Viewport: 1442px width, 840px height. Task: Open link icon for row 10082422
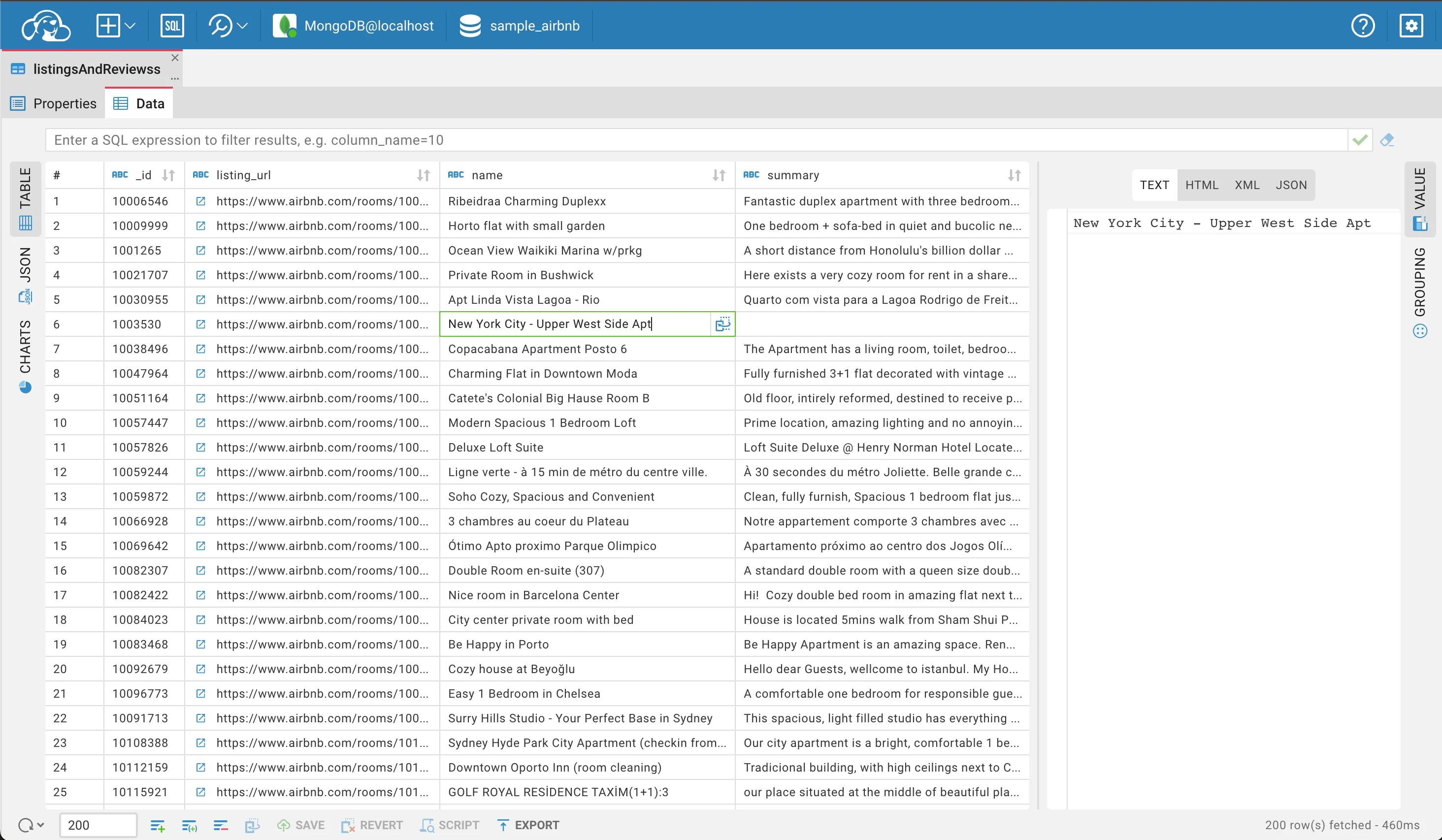click(201, 595)
